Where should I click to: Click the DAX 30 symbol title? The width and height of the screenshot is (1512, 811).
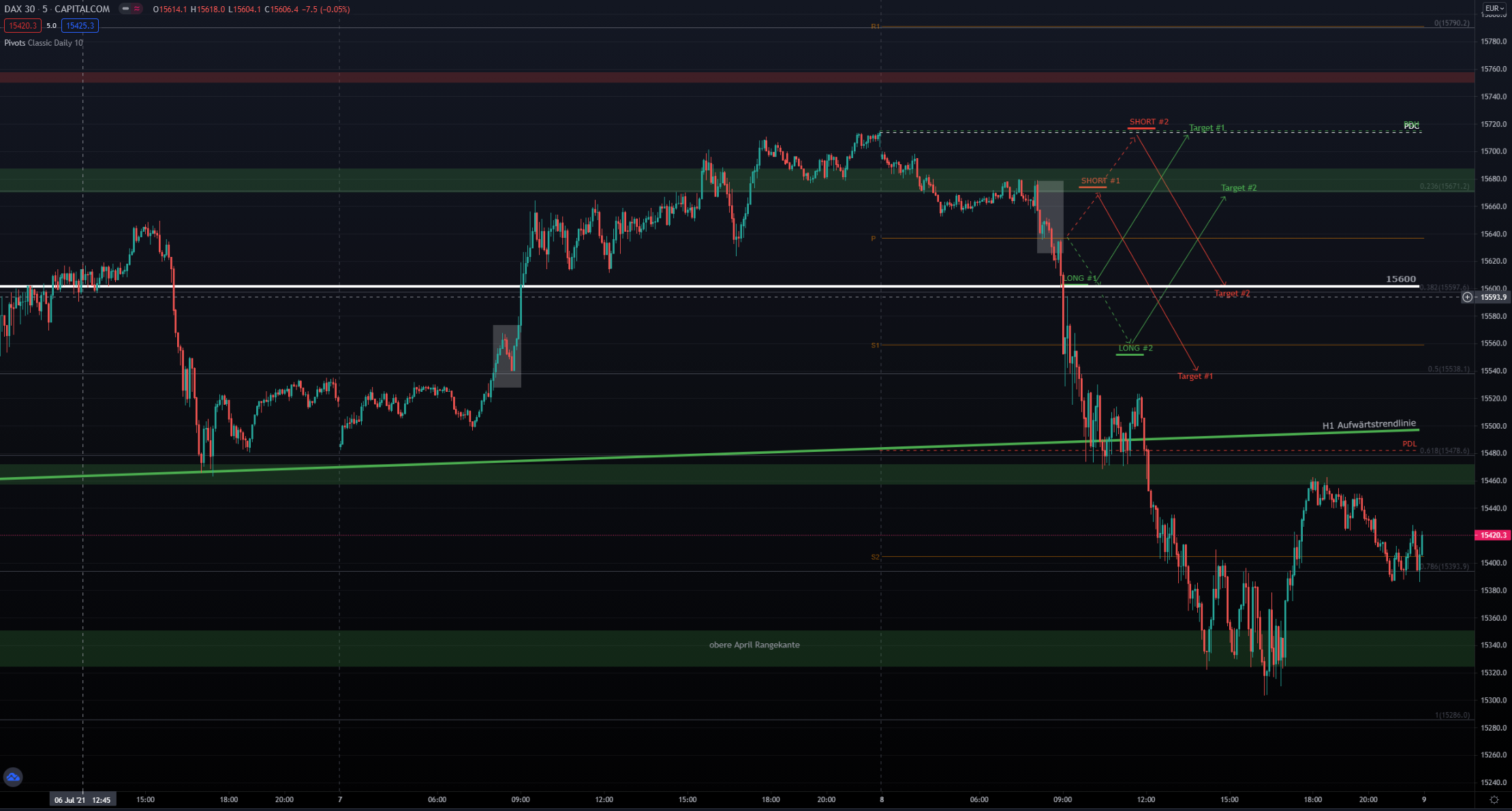(x=20, y=9)
